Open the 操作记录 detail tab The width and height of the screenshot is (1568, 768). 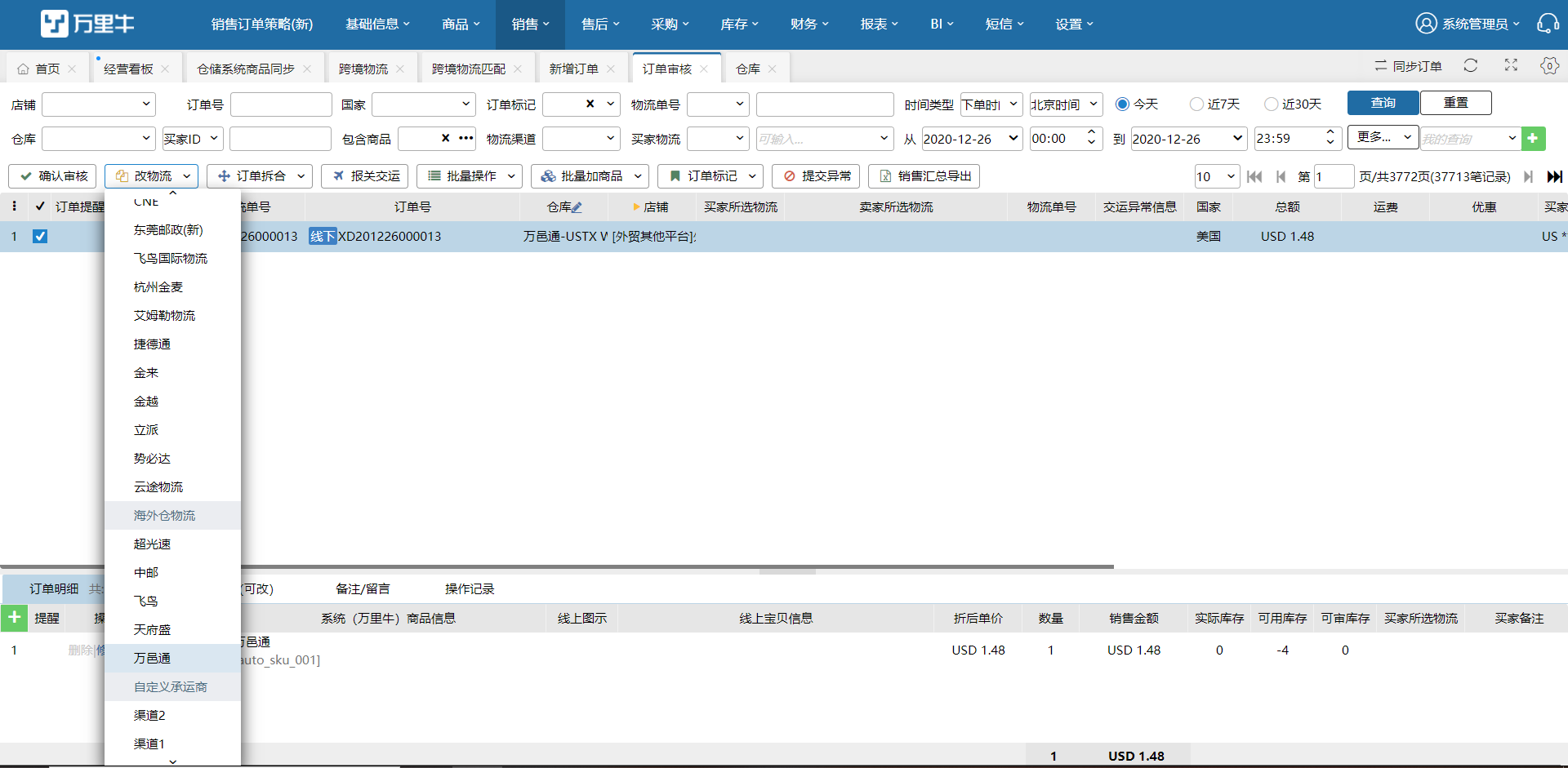click(470, 588)
